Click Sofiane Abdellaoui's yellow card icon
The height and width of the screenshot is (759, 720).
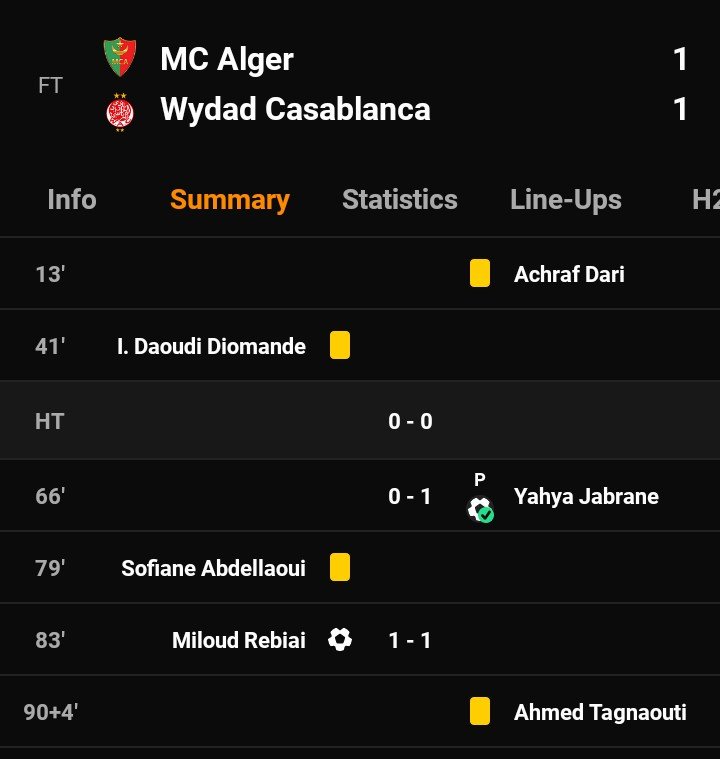[x=340, y=568]
